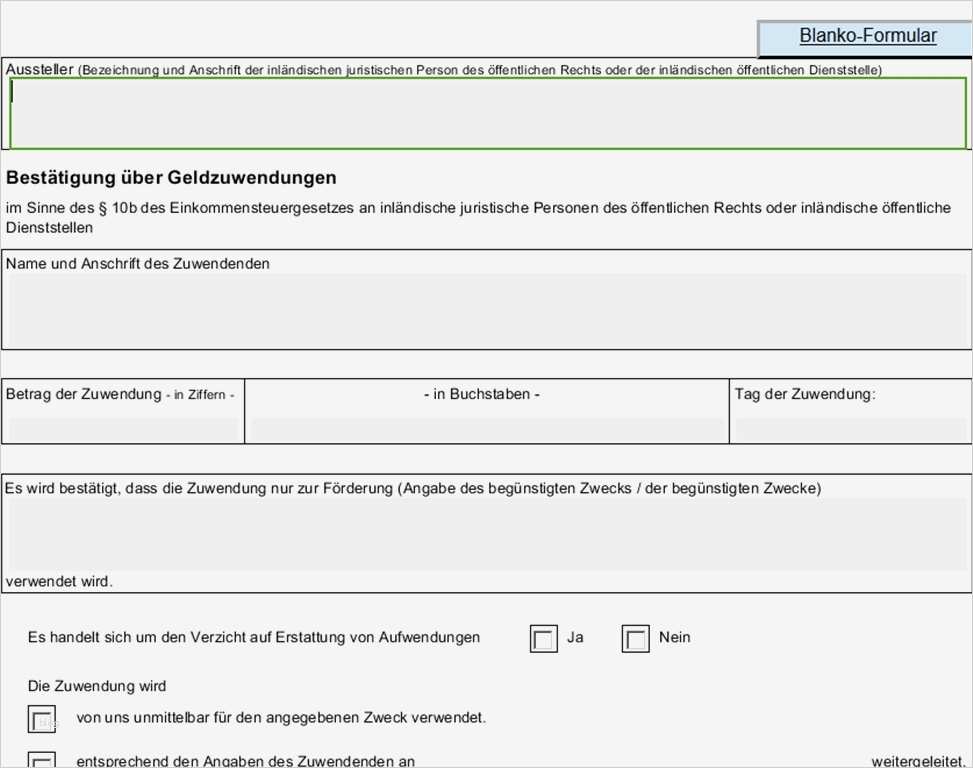The height and width of the screenshot is (768, 973).
Task: Click the Die Zuwendung wird label
Action: 95,686
